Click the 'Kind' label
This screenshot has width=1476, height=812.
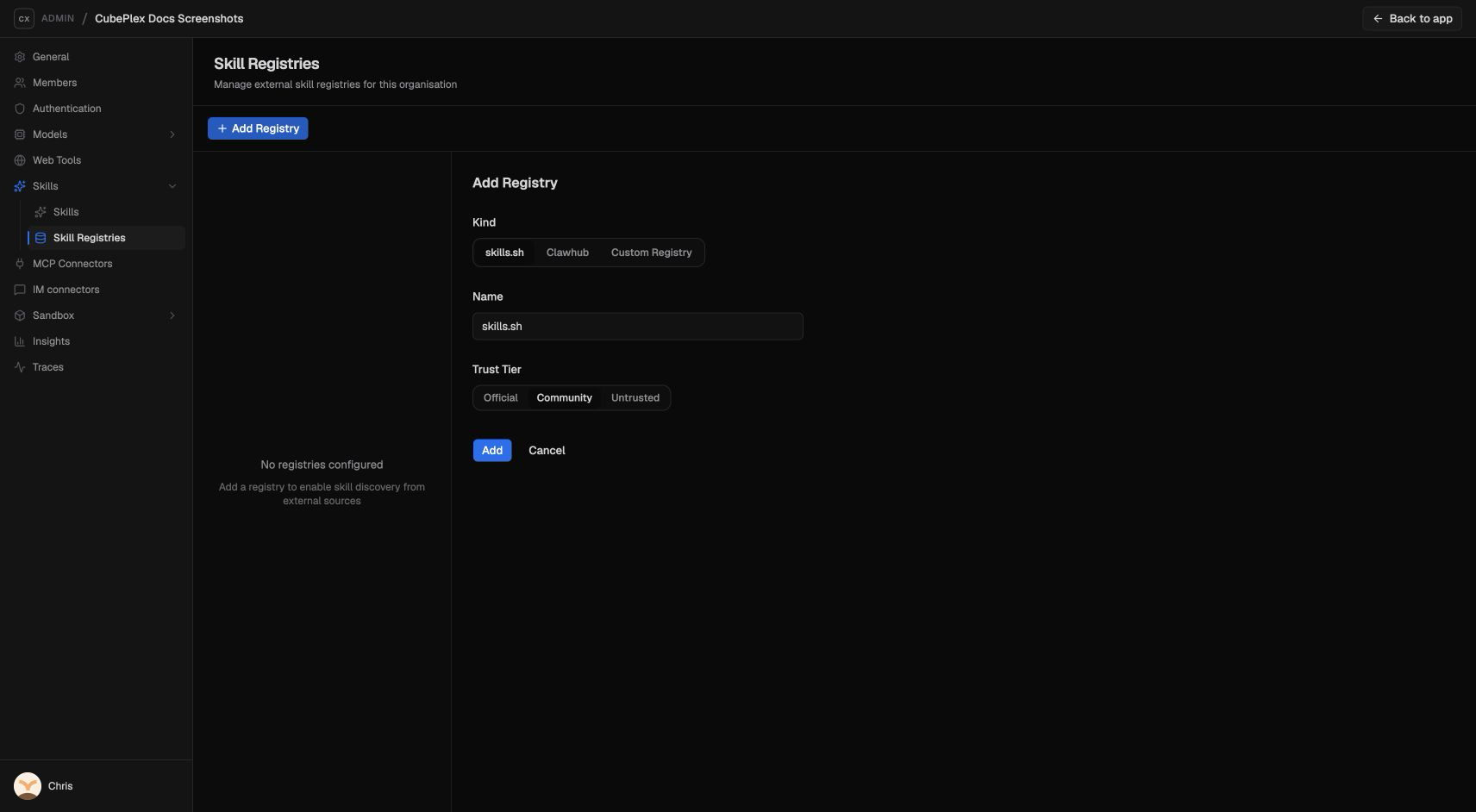484,222
